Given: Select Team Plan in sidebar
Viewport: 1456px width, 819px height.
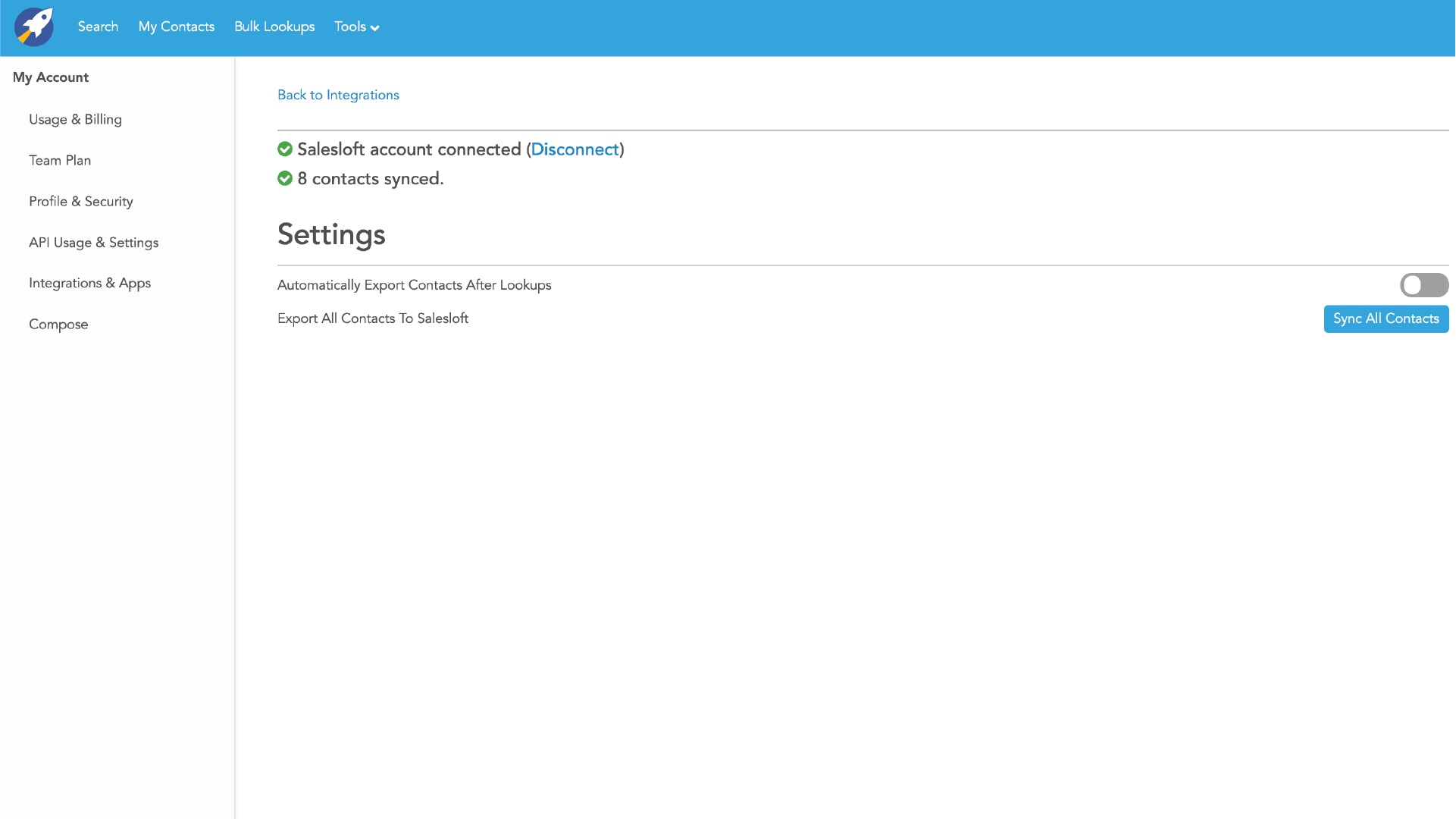Looking at the screenshot, I should [60, 161].
